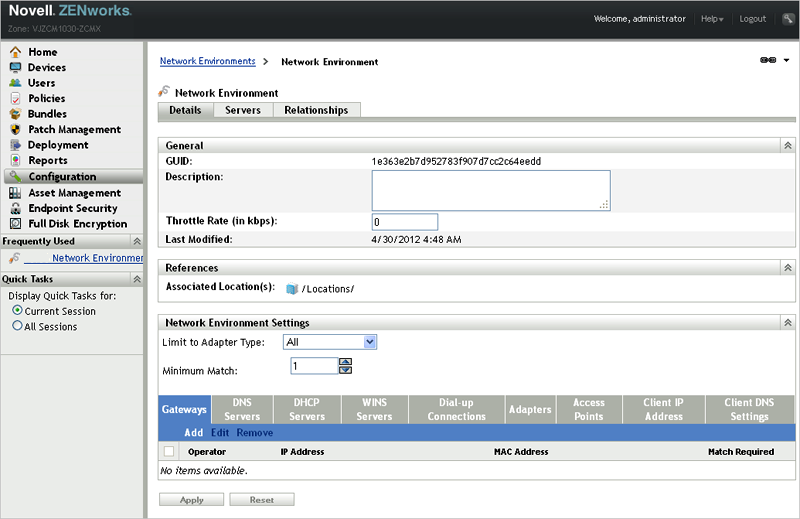
Task: Open Endpoint Security icon in sidebar
Action: [x=15, y=208]
